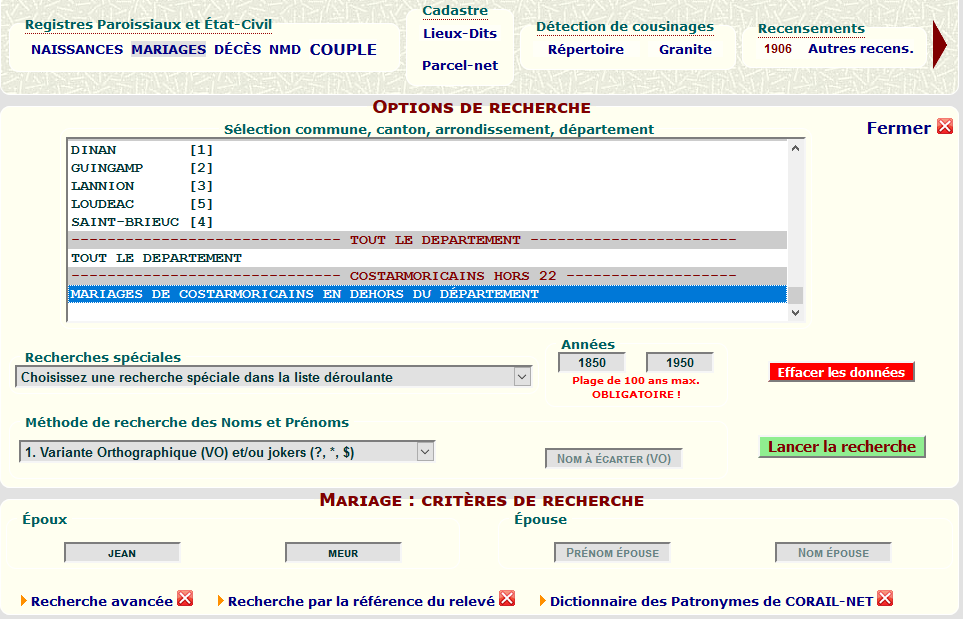Click the start year field showing 1850
The width and height of the screenshot is (963, 619).
click(592, 363)
